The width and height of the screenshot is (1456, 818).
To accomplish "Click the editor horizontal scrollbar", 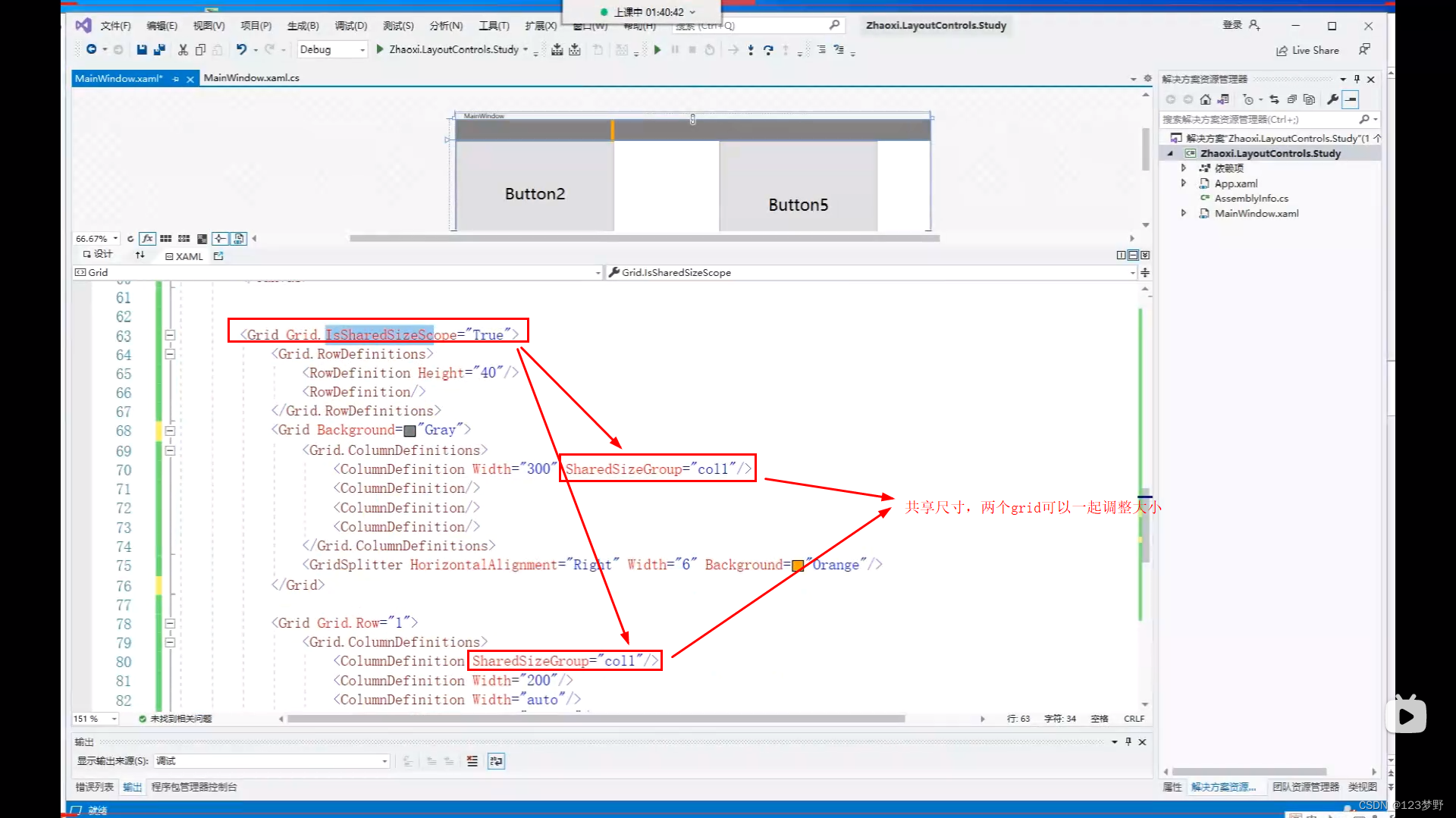I will pyautogui.click(x=595, y=719).
